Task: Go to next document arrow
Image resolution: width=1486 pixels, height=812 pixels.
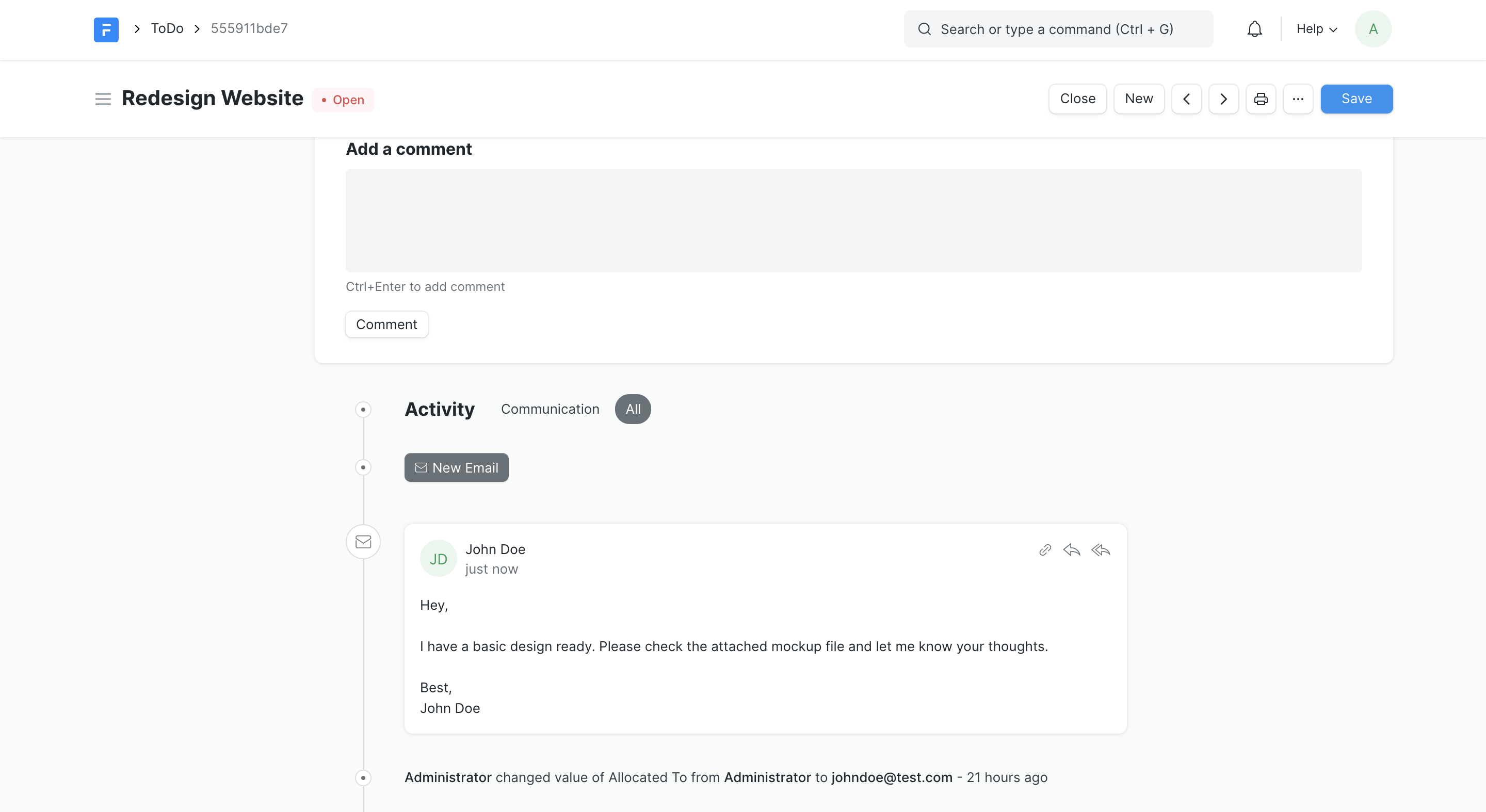Action: (1223, 99)
